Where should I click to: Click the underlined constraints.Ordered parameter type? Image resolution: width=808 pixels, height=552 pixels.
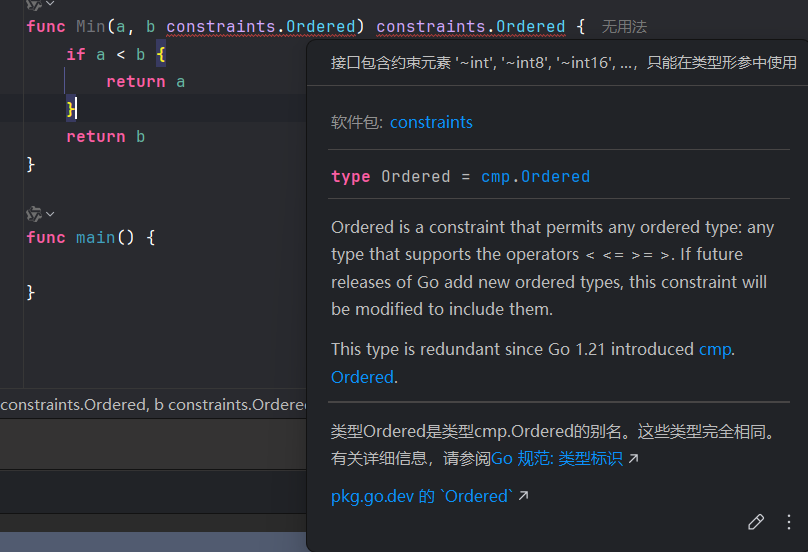click(x=260, y=27)
